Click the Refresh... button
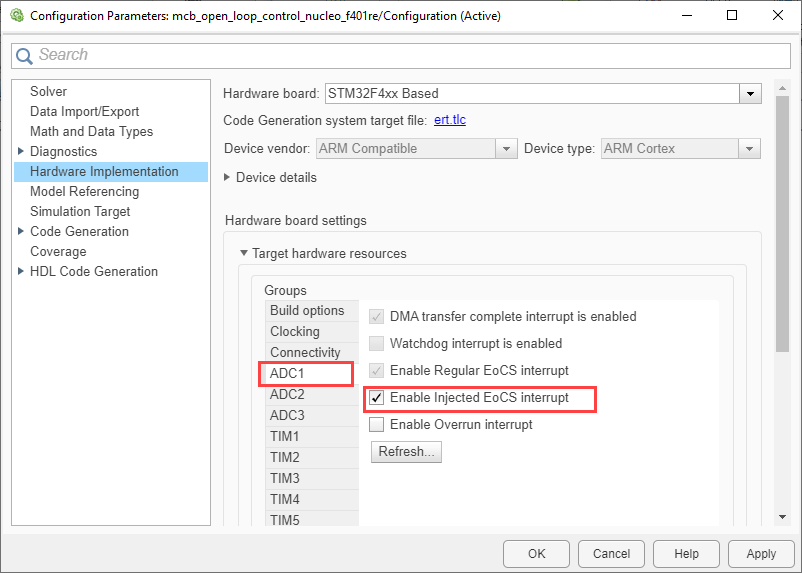The height and width of the screenshot is (573, 802). point(405,452)
